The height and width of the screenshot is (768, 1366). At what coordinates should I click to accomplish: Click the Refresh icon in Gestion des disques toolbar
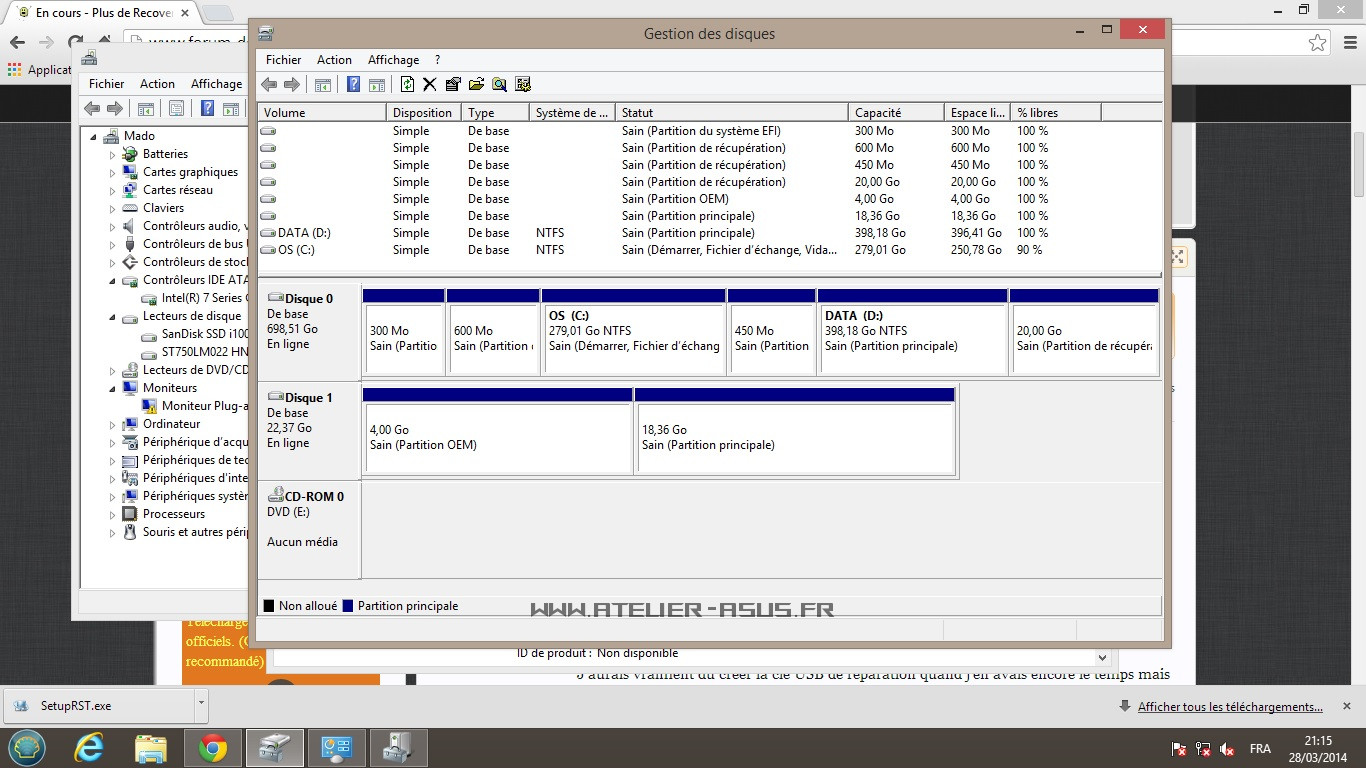pos(407,85)
